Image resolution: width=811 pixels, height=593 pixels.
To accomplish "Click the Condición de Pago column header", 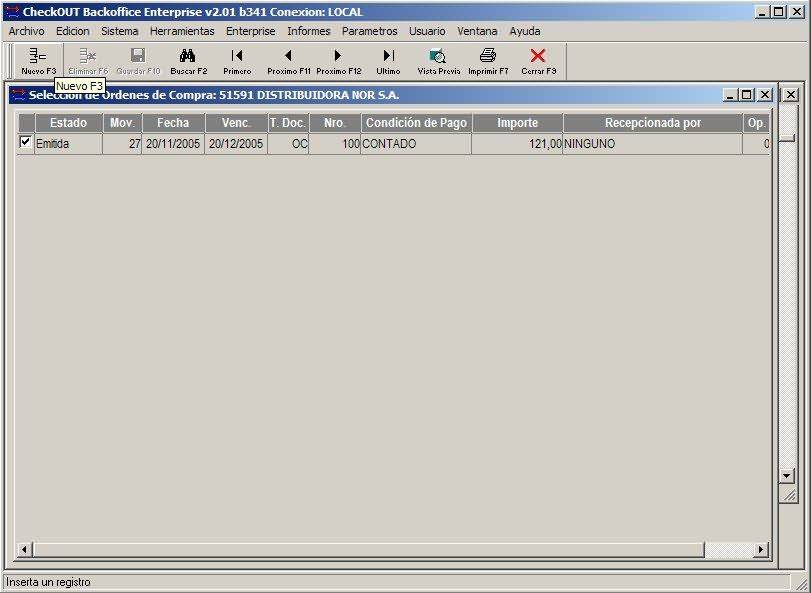I will 416,123.
